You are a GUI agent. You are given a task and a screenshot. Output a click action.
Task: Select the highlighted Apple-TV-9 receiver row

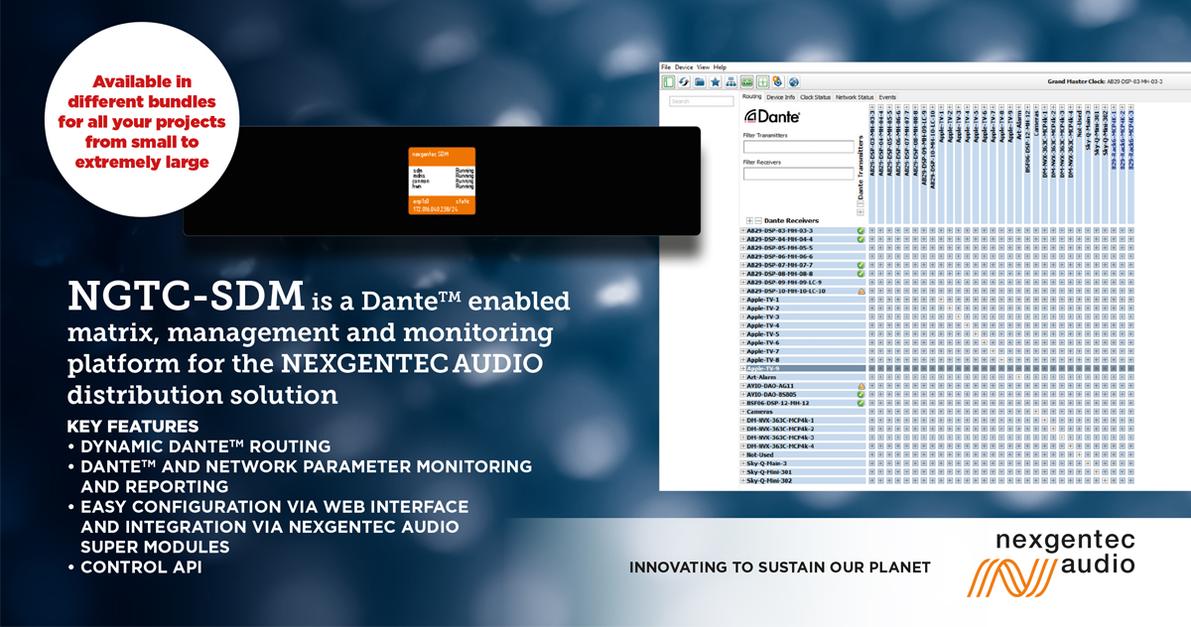pyautogui.click(x=800, y=369)
